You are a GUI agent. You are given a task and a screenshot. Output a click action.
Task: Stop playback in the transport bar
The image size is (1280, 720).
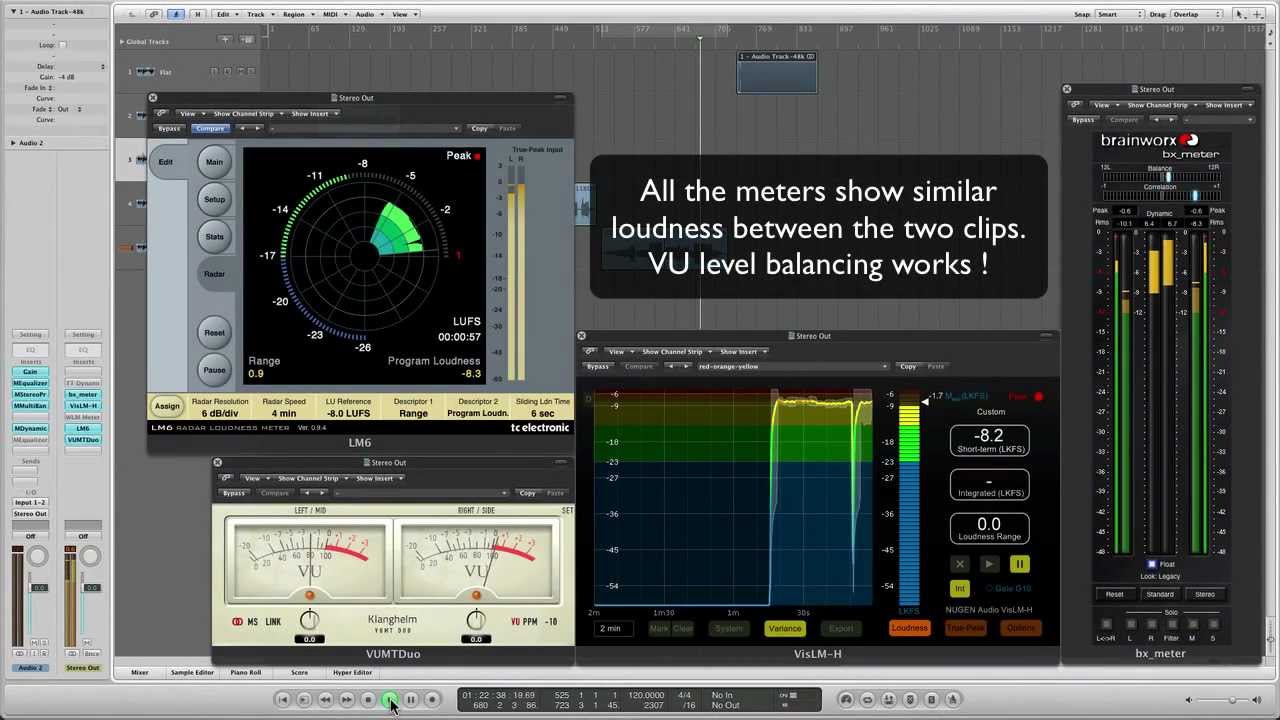tap(368, 699)
